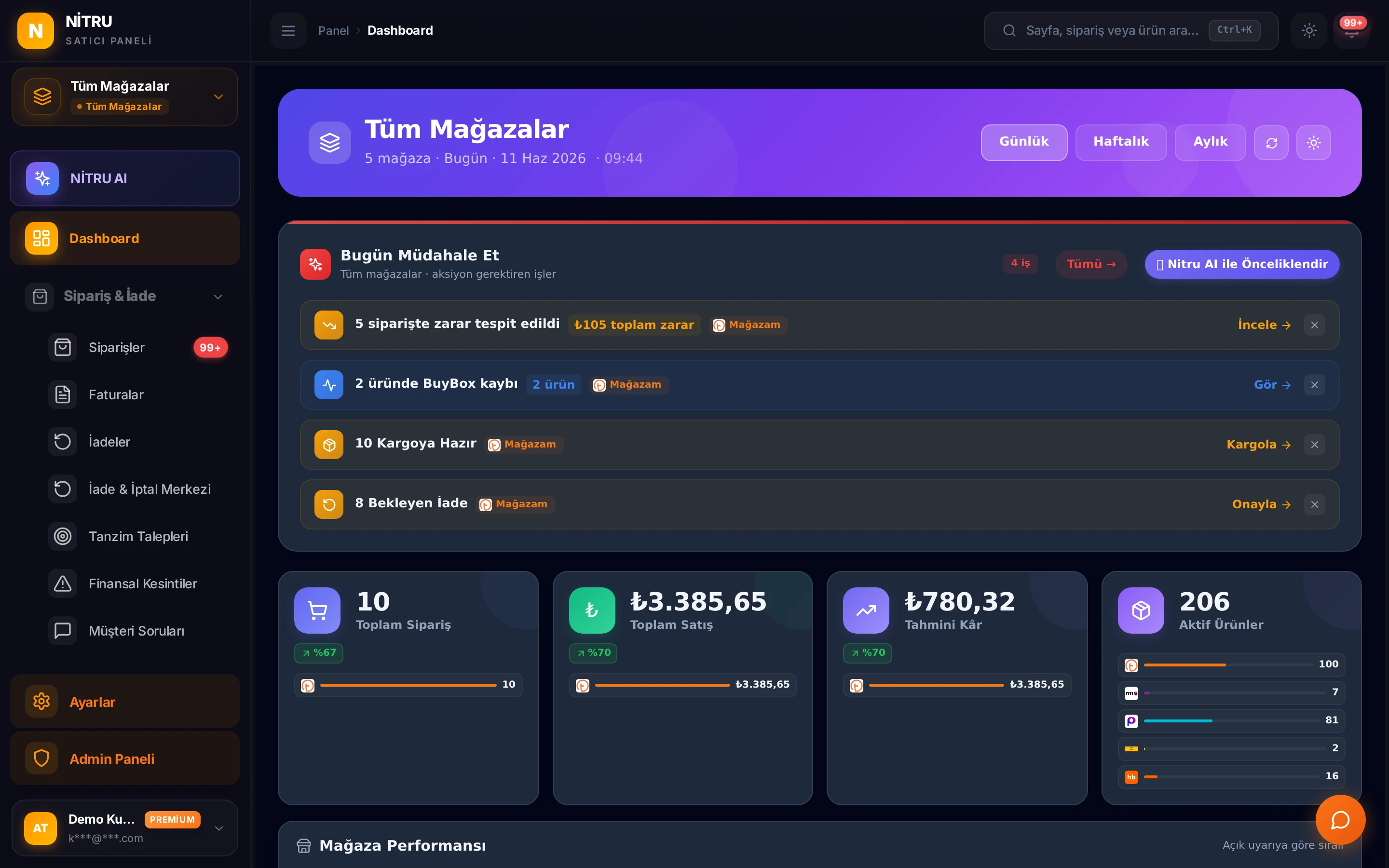Click the box Aktif Ürünler icon
The width and height of the screenshot is (1389, 868).
pos(1141,610)
